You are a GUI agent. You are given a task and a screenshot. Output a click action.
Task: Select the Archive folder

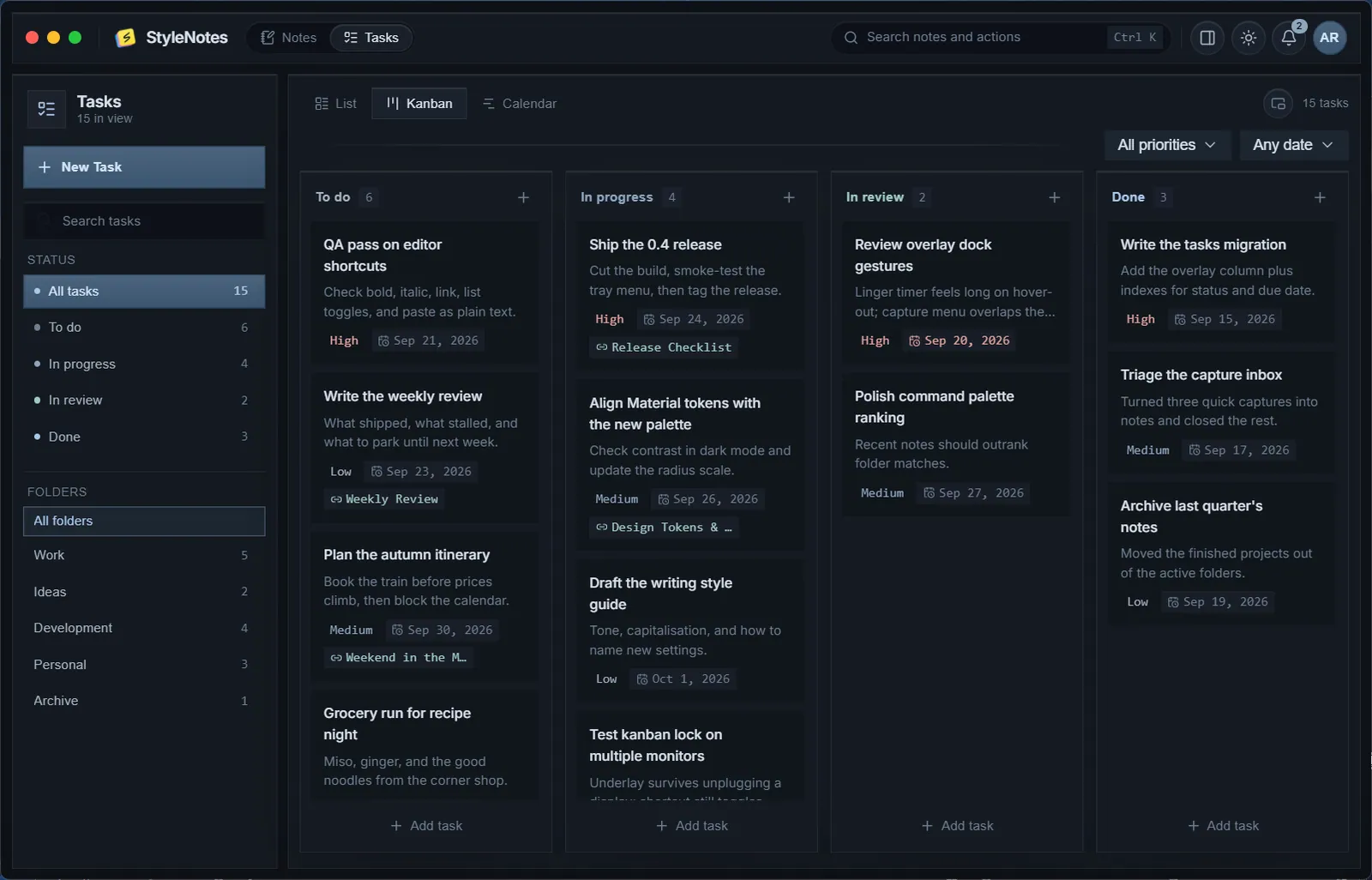click(144, 701)
